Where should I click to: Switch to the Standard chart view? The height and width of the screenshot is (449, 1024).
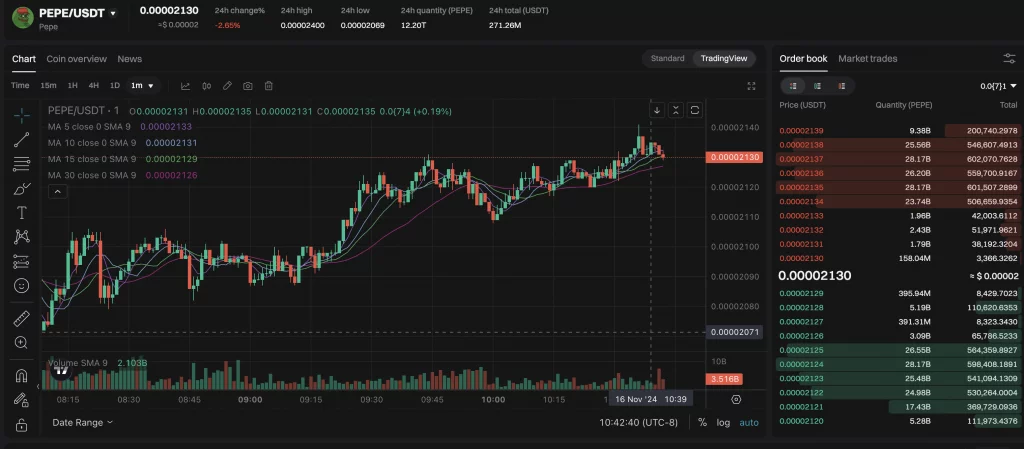click(x=667, y=59)
